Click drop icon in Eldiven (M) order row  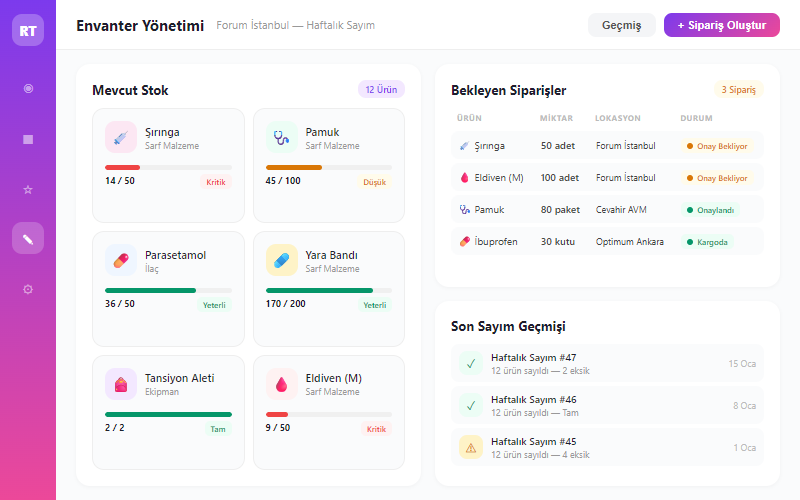464,178
